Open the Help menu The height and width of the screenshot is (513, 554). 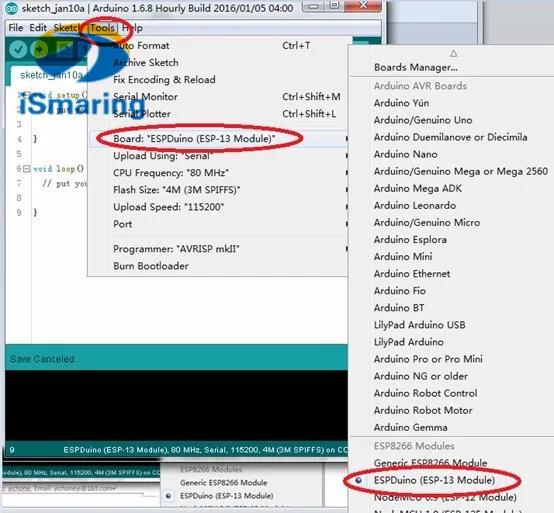click(x=132, y=28)
